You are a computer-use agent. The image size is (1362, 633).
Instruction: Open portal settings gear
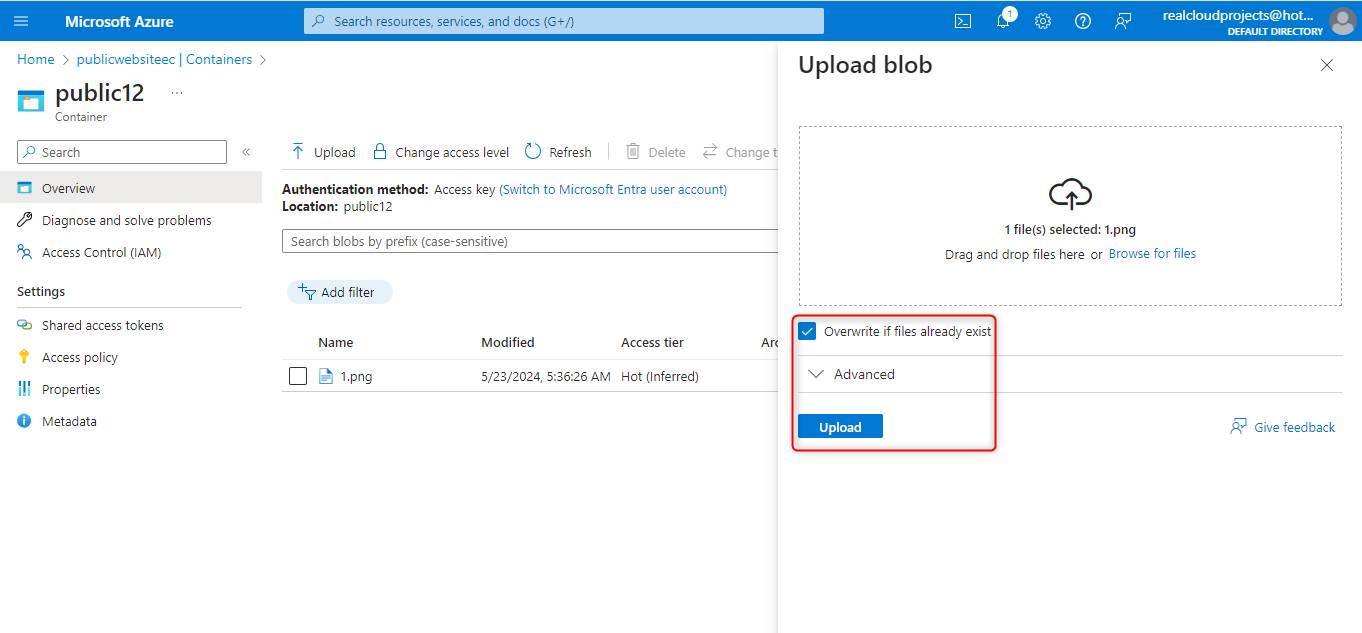[x=1043, y=21]
